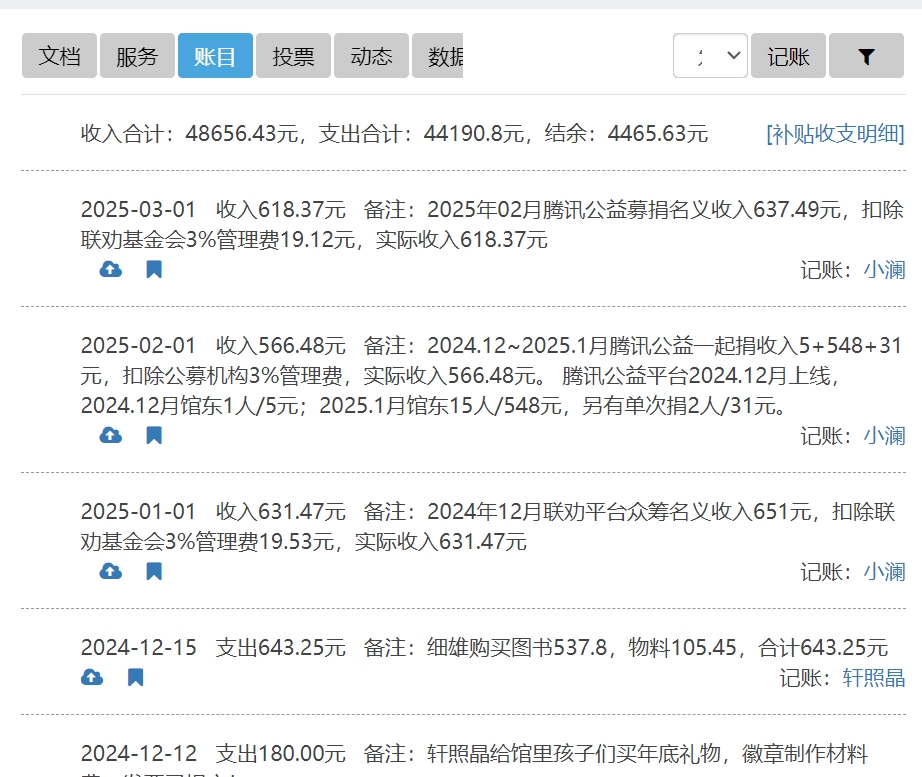Click bookmark icon for 2025-02-01 entry

coord(154,435)
